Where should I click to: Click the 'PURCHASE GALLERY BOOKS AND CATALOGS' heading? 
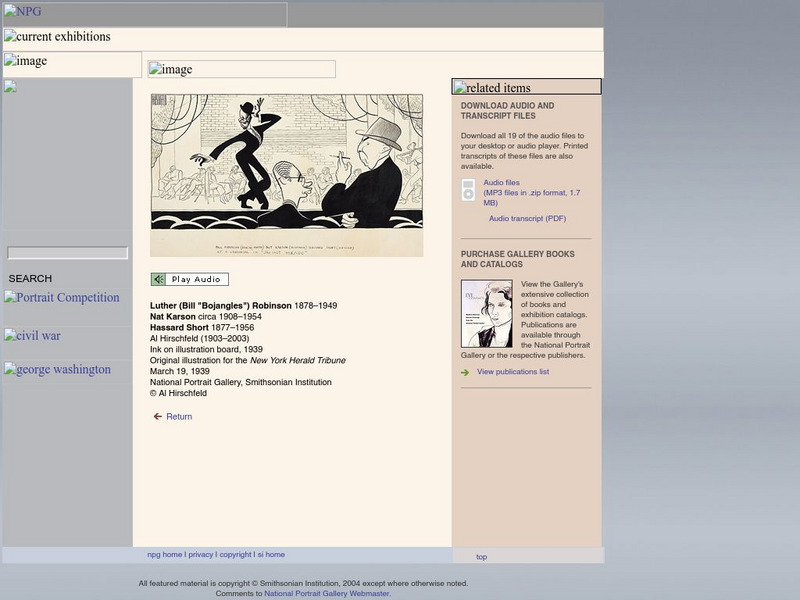(x=517, y=259)
